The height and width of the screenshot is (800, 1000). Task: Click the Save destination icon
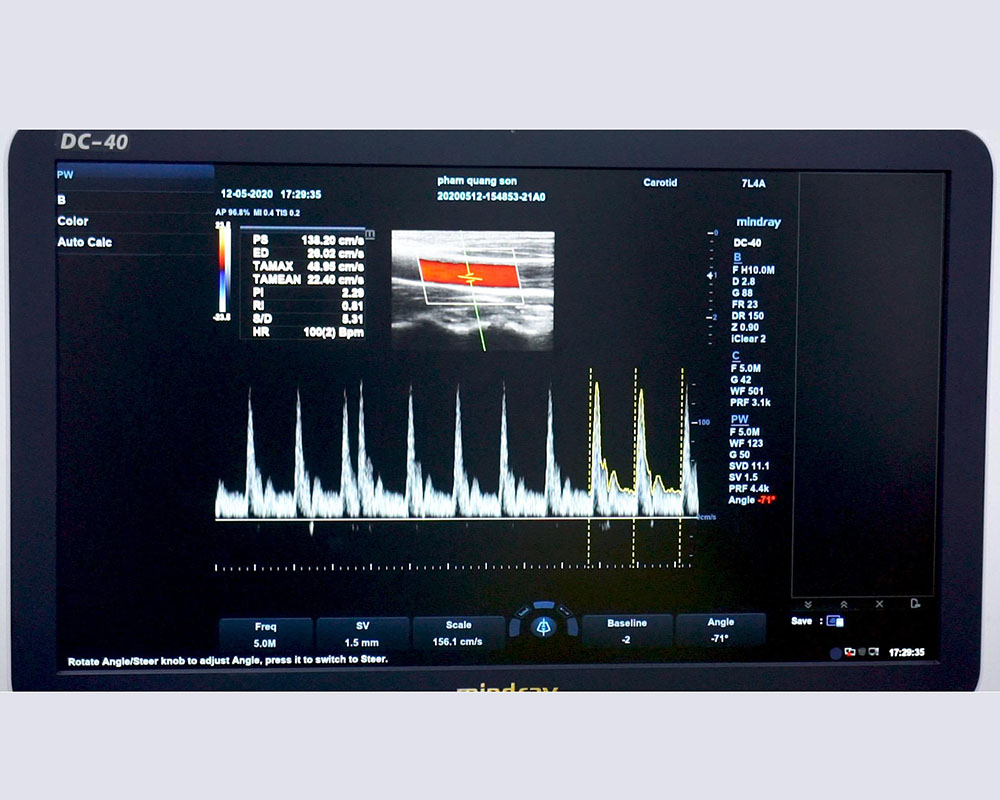click(x=834, y=621)
